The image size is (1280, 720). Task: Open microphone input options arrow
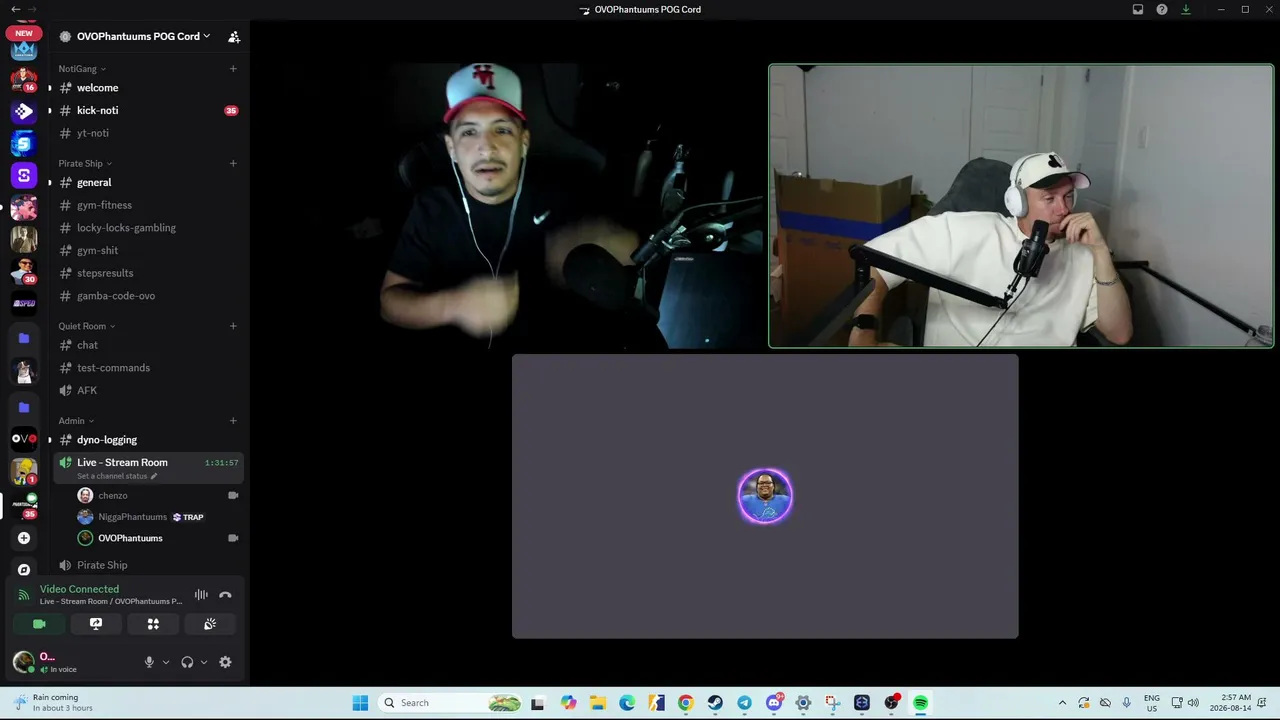coord(166,662)
